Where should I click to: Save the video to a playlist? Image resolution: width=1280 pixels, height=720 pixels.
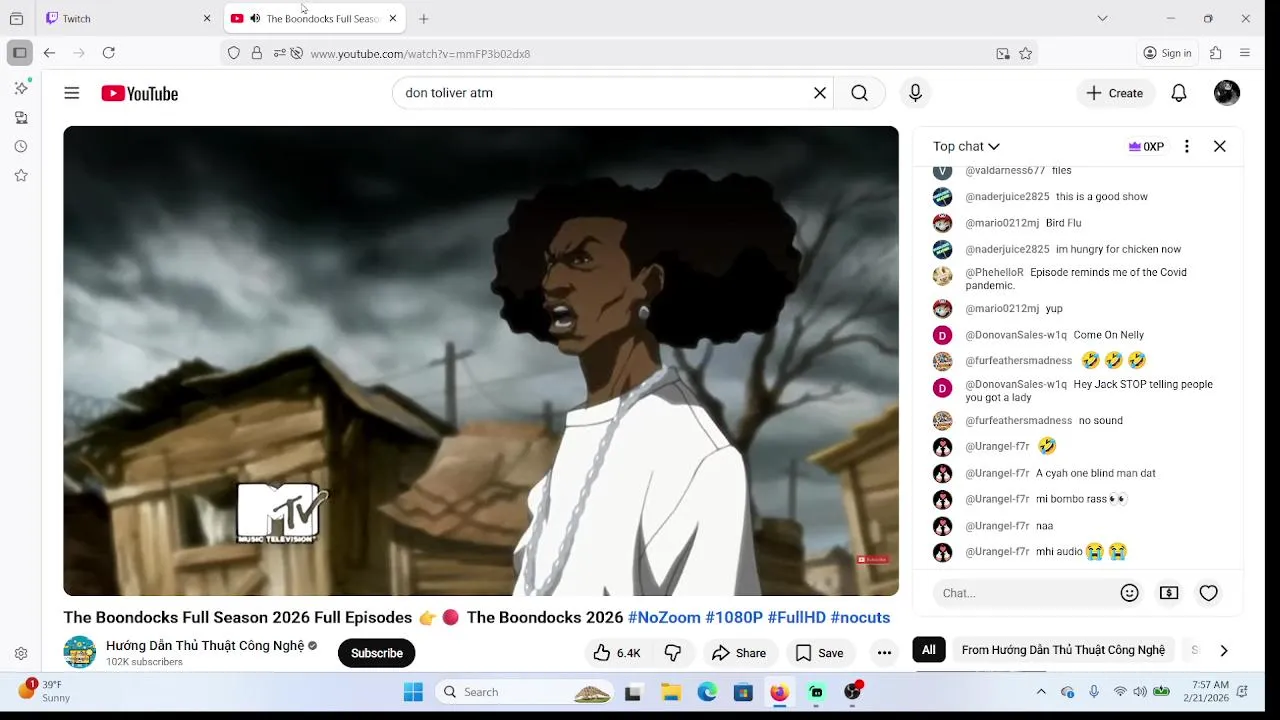pos(820,653)
